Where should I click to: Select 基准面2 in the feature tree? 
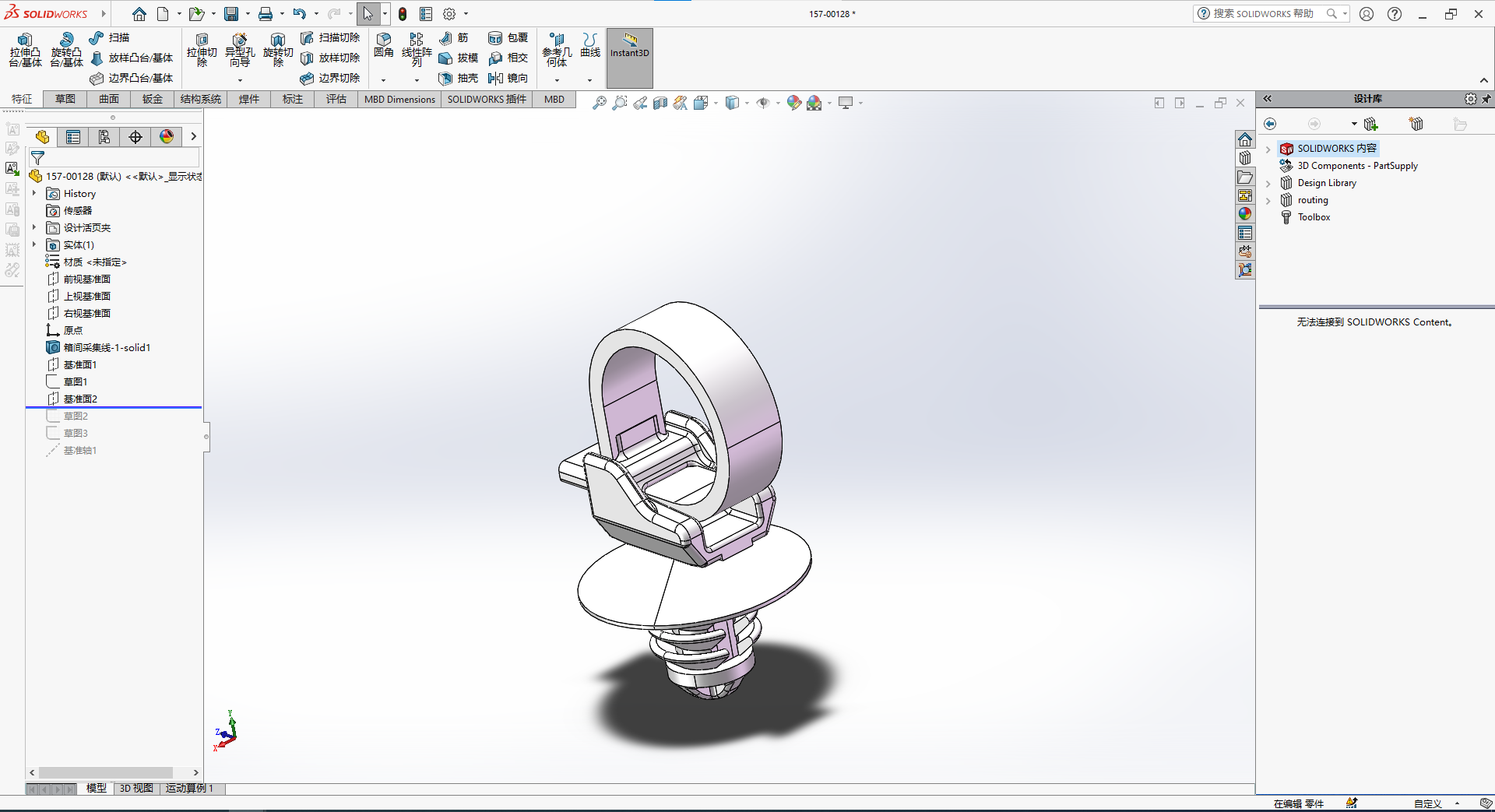(80, 399)
